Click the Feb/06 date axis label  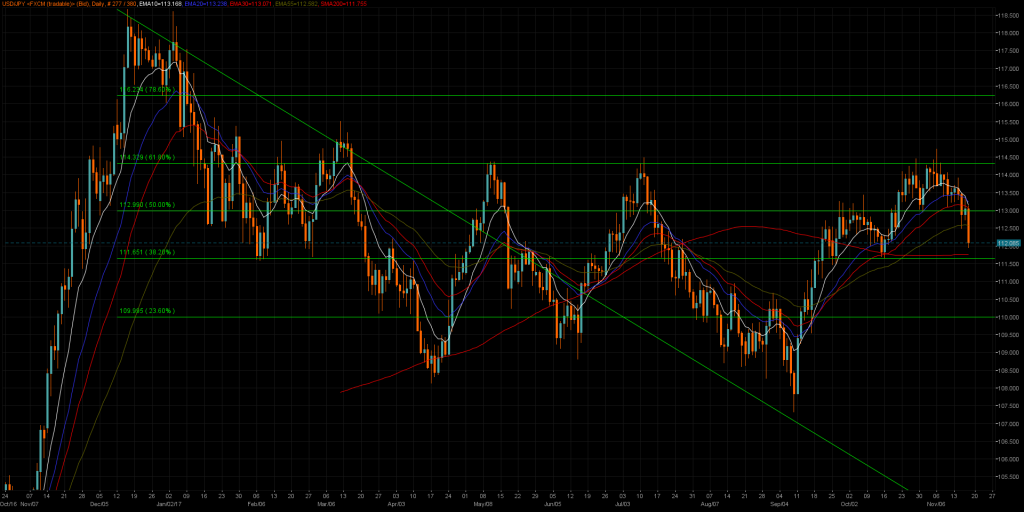(257, 504)
